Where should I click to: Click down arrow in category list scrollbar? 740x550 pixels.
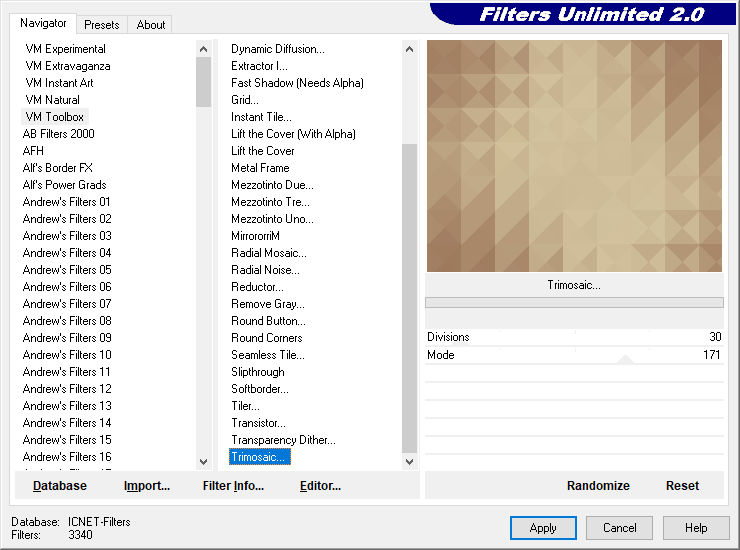pyautogui.click(x=203, y=462)
